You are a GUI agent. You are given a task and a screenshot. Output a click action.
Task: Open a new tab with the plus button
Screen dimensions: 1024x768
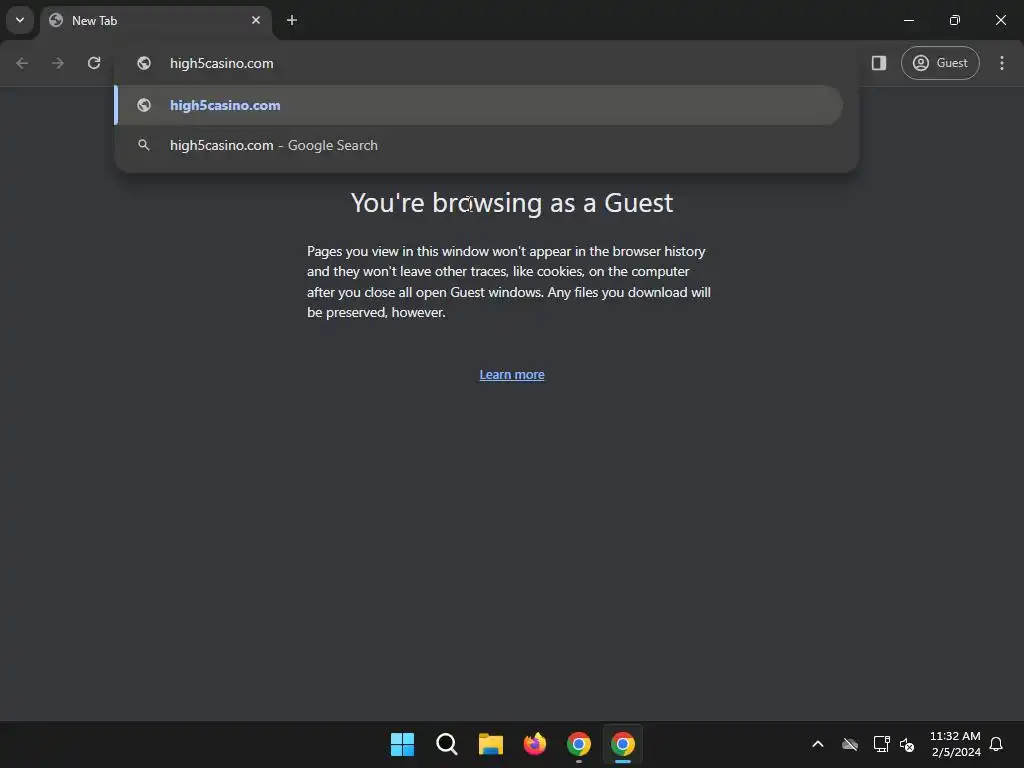click(x=292, y=20)
